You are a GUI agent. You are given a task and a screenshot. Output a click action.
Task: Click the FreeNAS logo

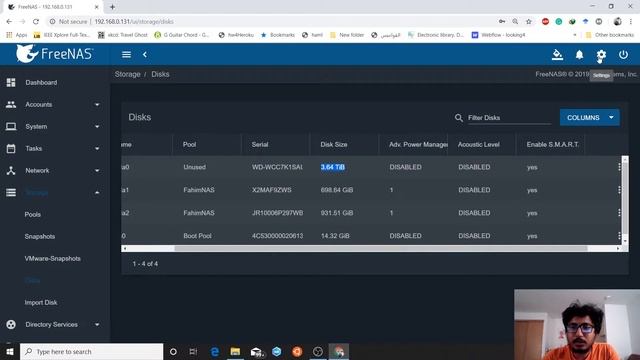pos(54,53)
